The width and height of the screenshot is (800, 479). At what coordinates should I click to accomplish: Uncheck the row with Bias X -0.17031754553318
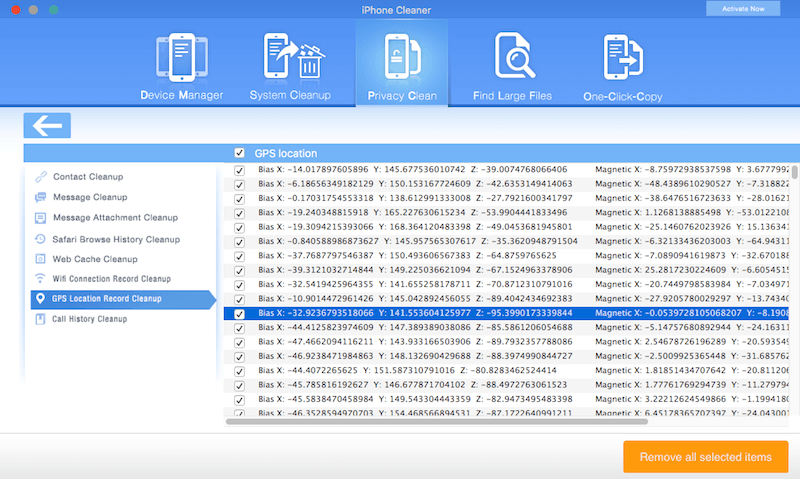[x=239, y=199]
